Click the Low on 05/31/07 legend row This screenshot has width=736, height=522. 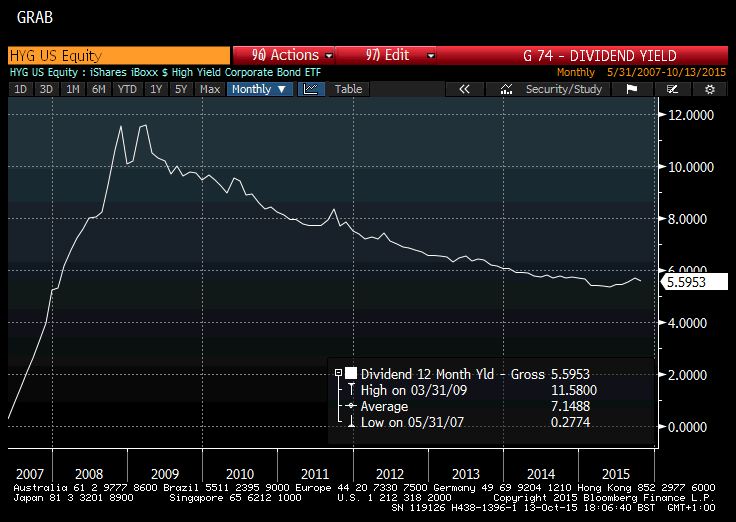tap(412, 422)
